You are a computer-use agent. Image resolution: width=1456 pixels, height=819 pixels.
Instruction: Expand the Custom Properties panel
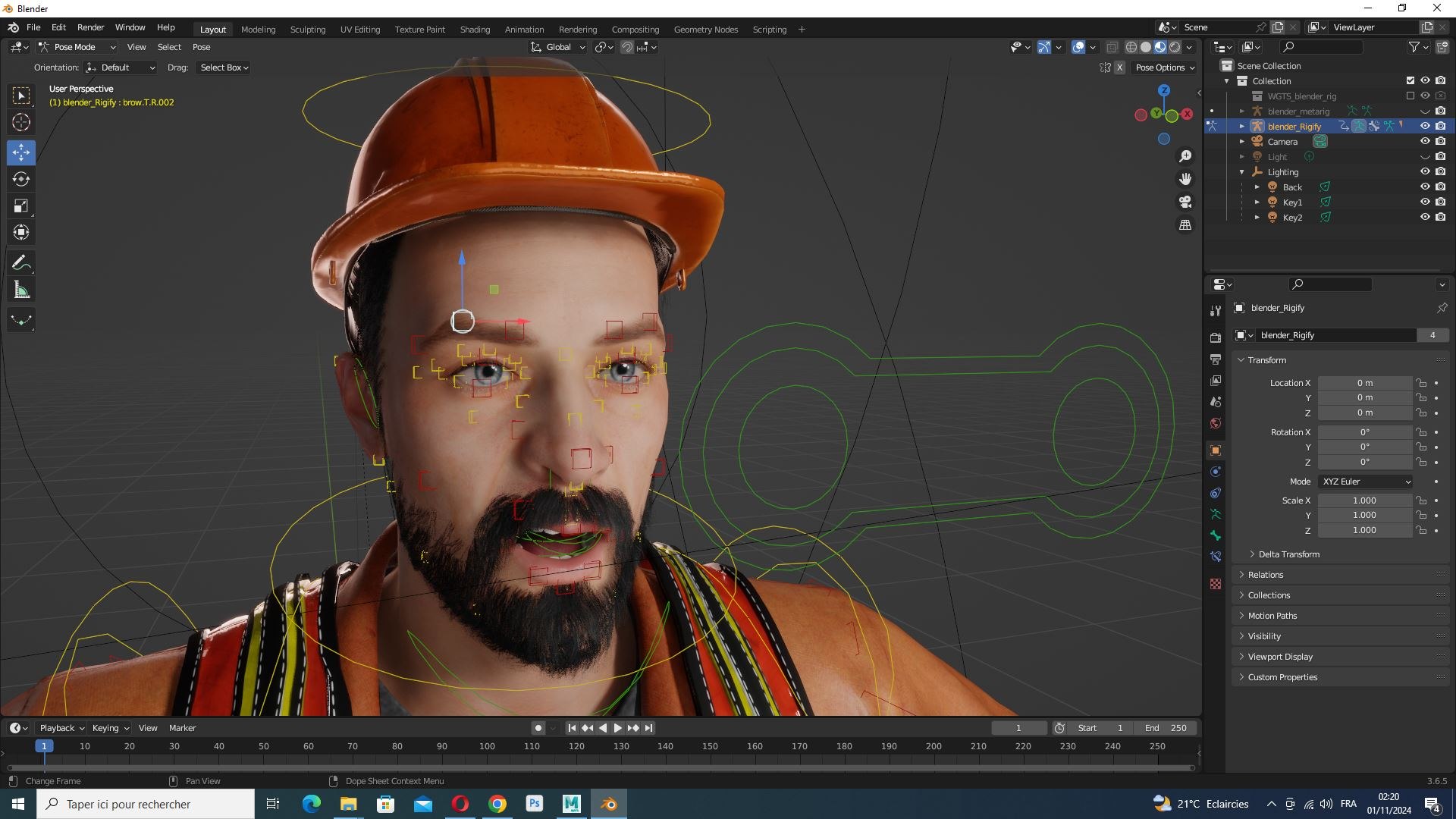click(1282, 677)
